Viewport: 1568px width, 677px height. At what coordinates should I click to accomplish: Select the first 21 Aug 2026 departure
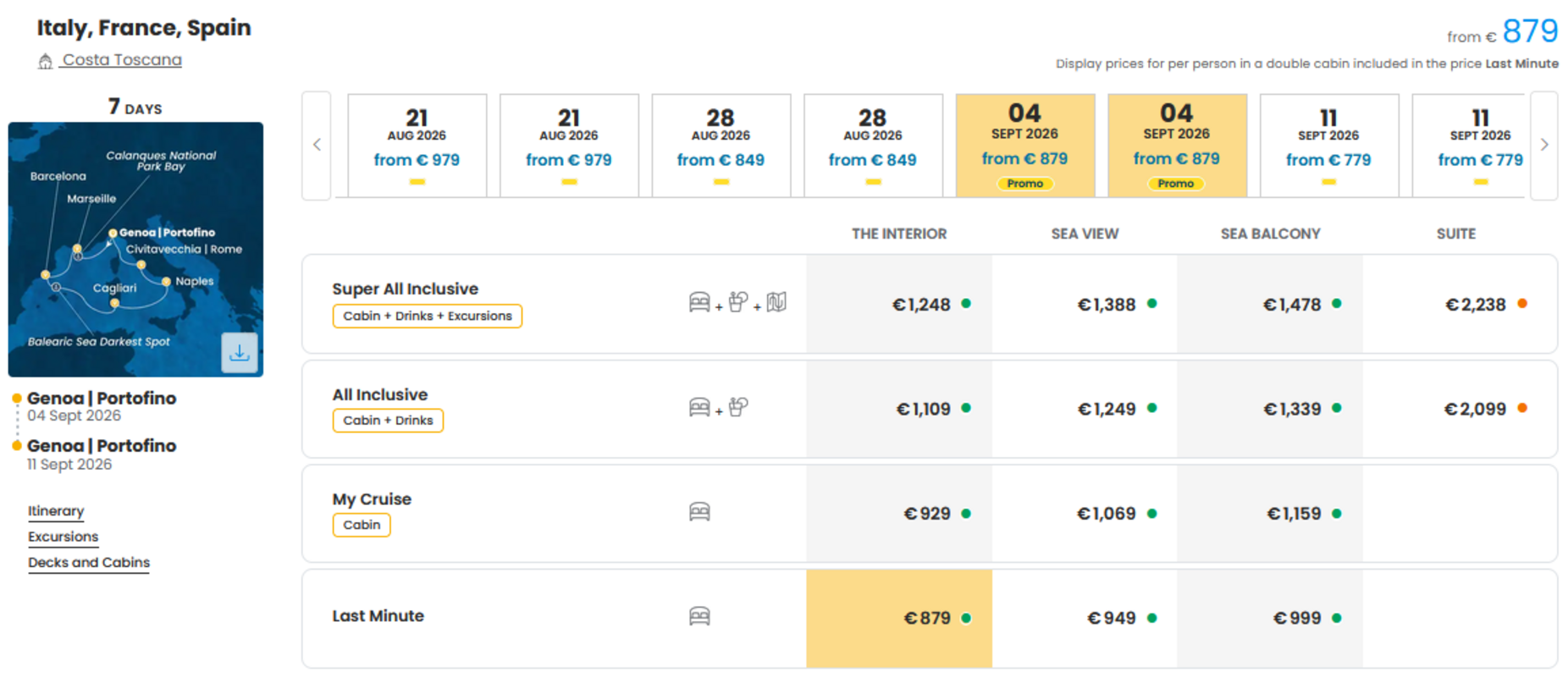[x=417, y=146]
